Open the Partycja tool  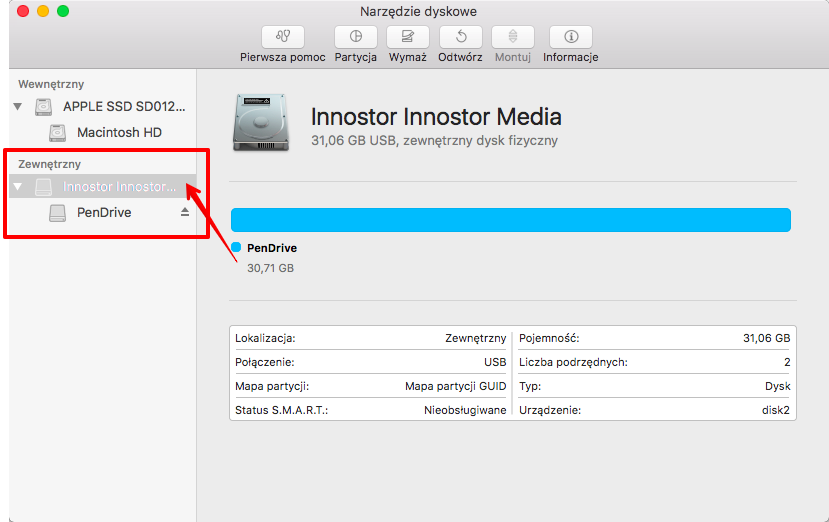pyautogui.click(x=356, y=36)
